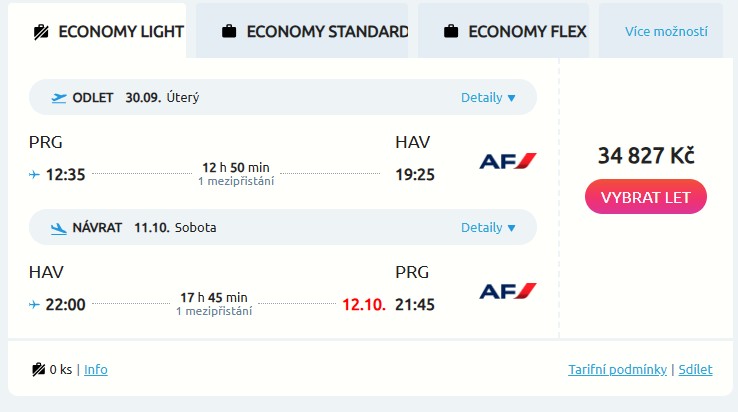Click the Air France logo on return flight

(508, 291)
